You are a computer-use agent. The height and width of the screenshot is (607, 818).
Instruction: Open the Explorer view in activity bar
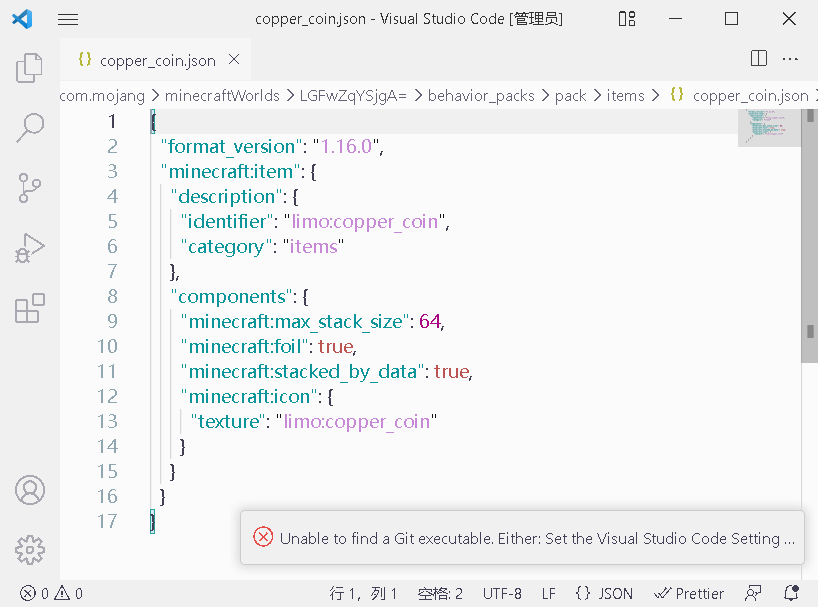click(x=30, y=68)
